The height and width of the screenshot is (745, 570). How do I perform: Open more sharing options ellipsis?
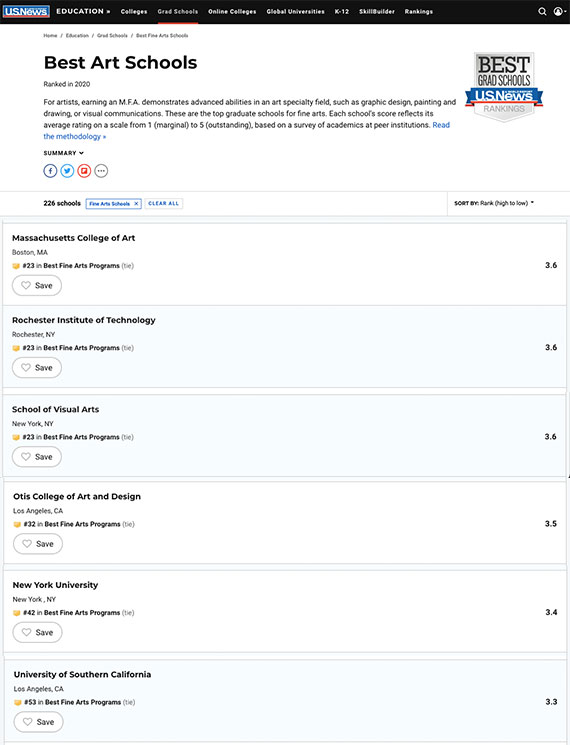101,171
